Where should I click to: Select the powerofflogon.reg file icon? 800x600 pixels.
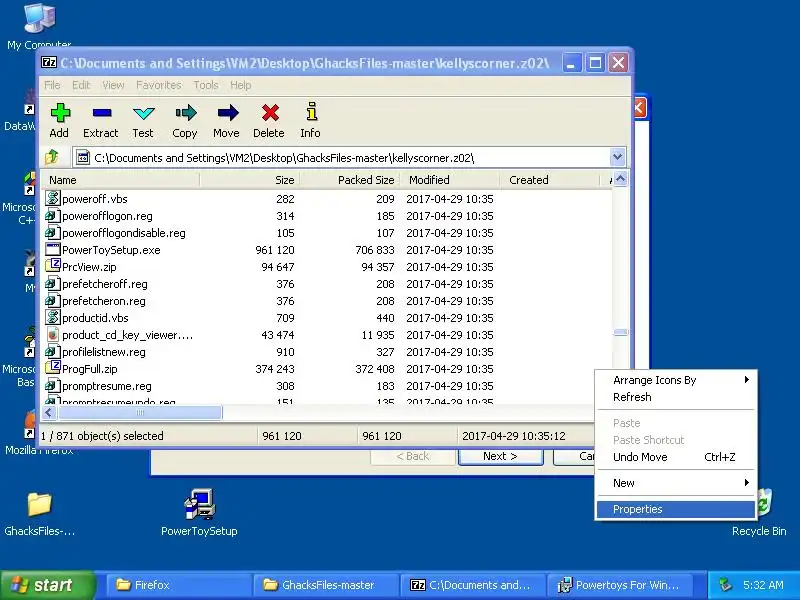click(x=52, y=216)
